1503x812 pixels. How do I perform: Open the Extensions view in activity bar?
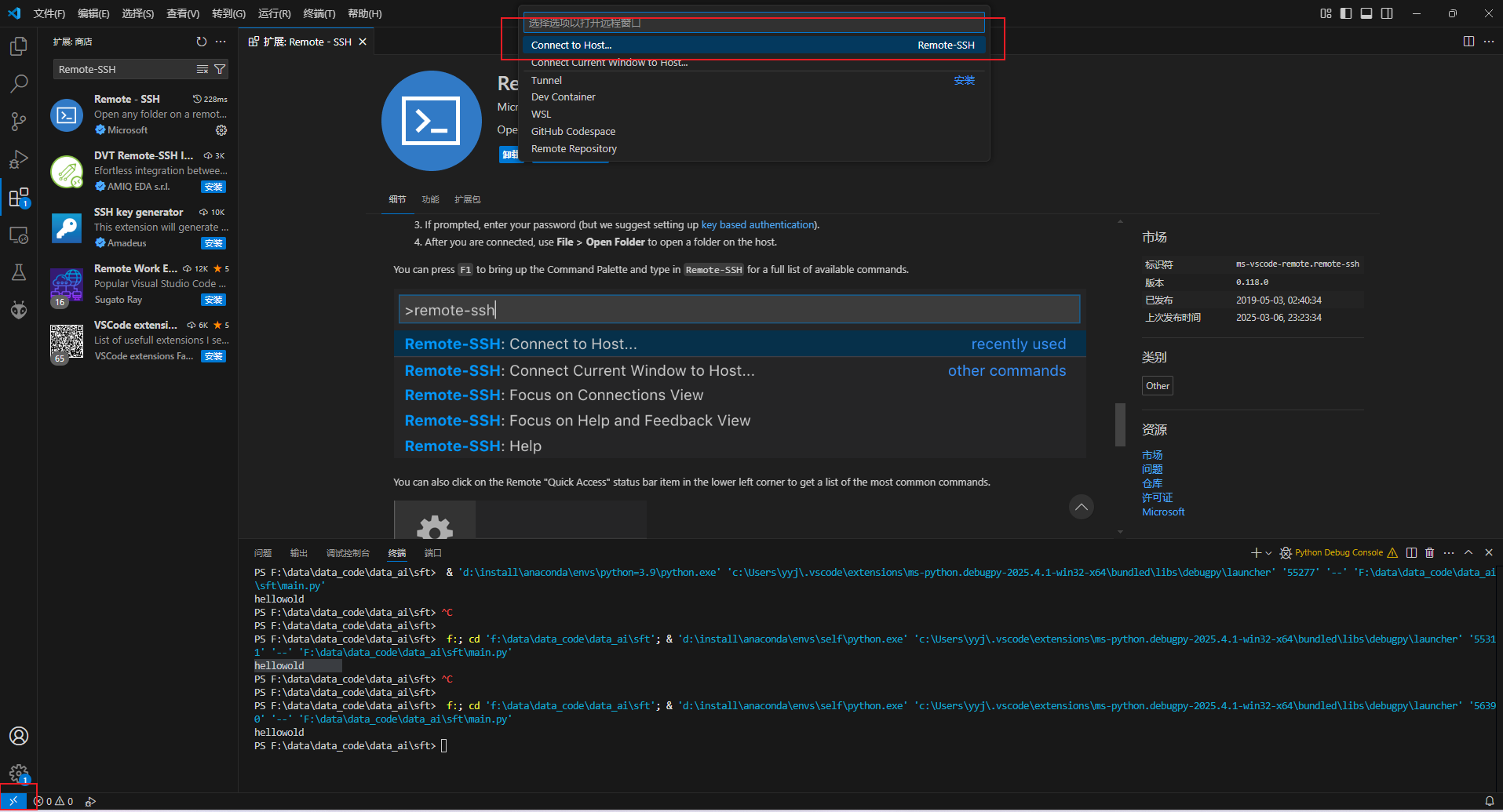pyautogui.click(x=19, y=197)
